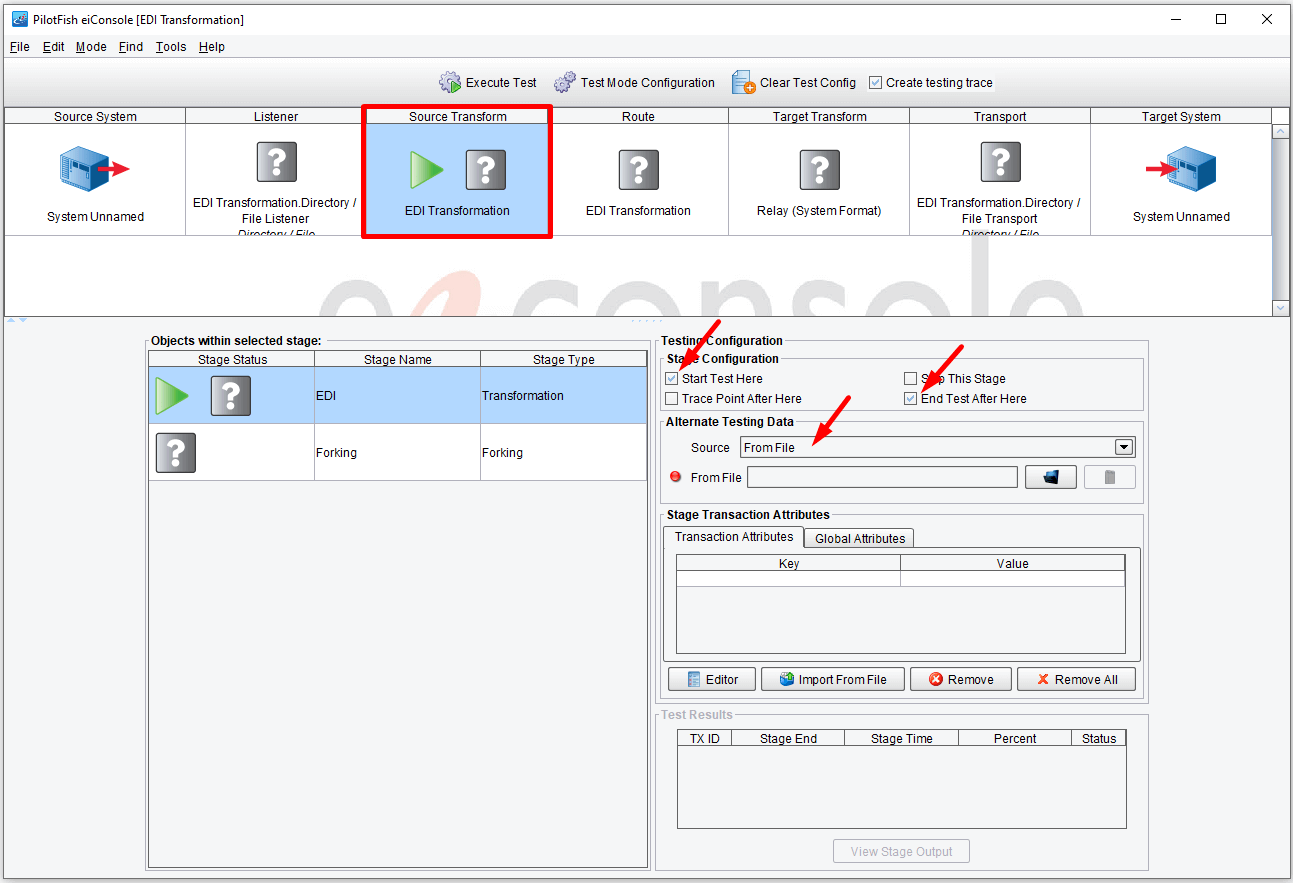Viewport: 1293px width, 883px height.
Task: Open the Source dropdown showing From File
Action: pyautogui.click(x=937, y=447)
